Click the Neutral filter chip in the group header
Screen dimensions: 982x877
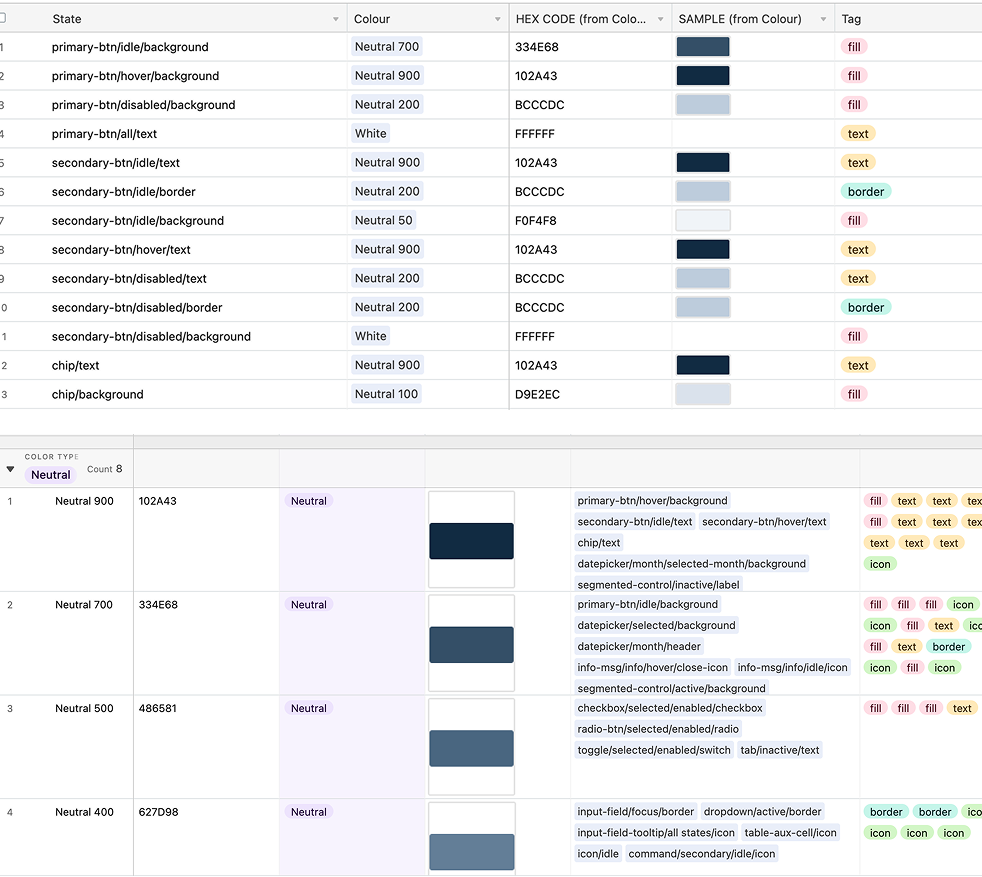click(50, 474)
